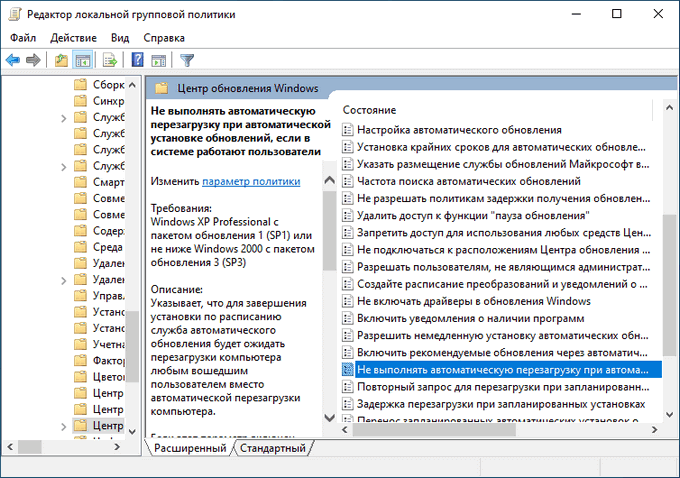Viewport: 680px width, 478px height.
Task: Click policy icon beside Включить уведомления о наличии программ
Action: [347, 318]
